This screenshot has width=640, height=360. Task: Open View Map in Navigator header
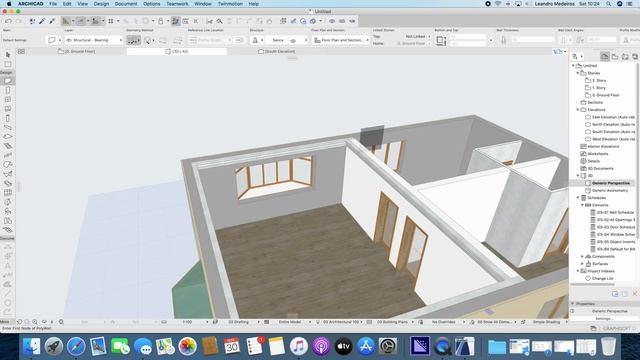[x=615, y=57]
